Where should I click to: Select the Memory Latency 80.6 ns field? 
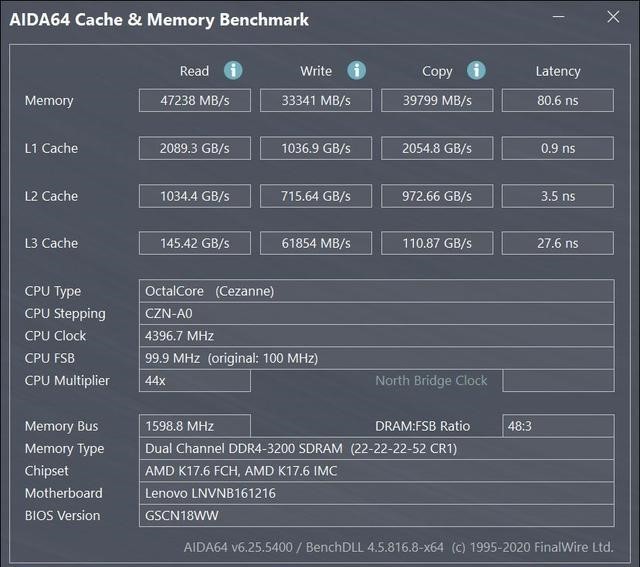coord(558,100)
